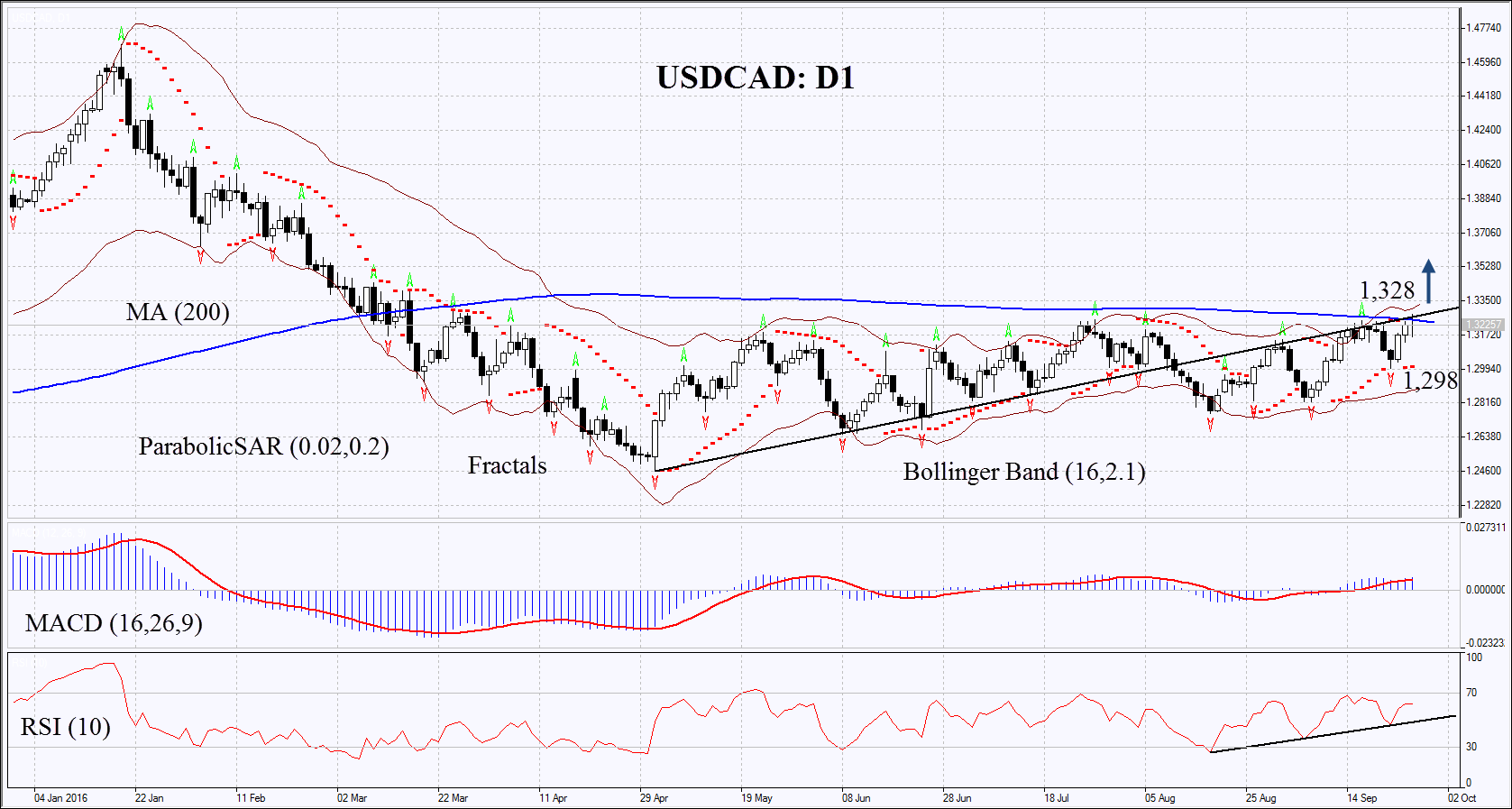Click the MACD 0.027311 scale value
Viewport: 1512px width, 809px height.
(x=1485, y=527)
